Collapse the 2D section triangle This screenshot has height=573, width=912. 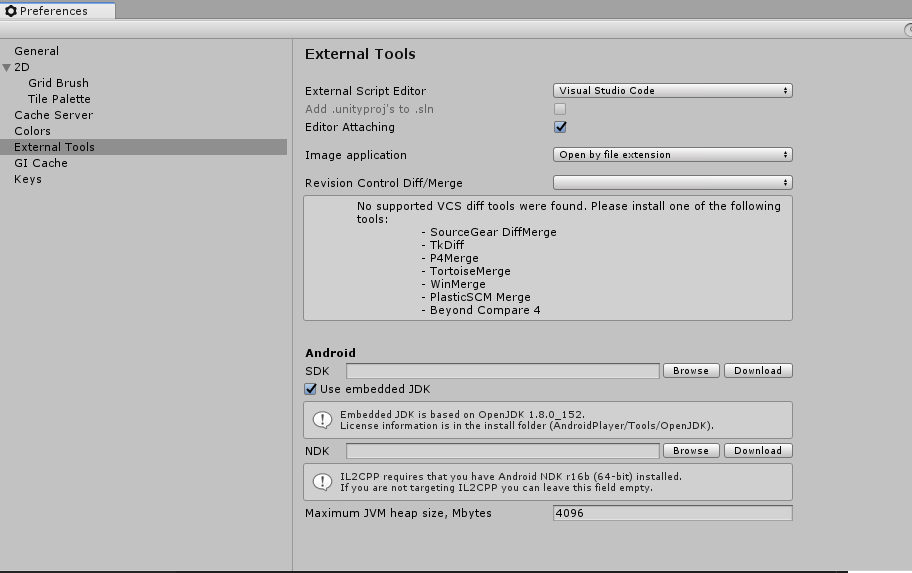click(x=6, y=67)
